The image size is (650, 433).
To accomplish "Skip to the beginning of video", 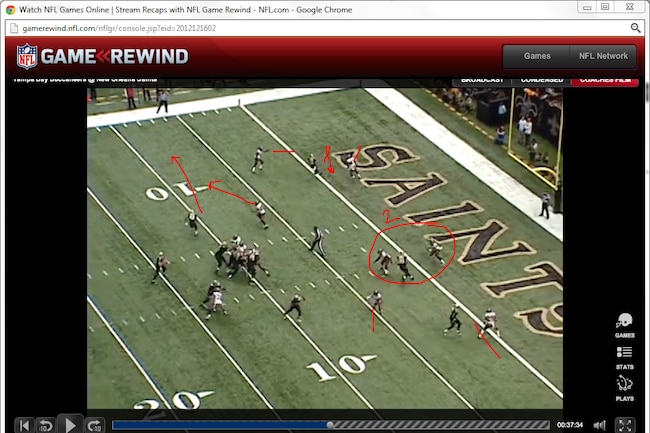I will click(x=24, y=425).
